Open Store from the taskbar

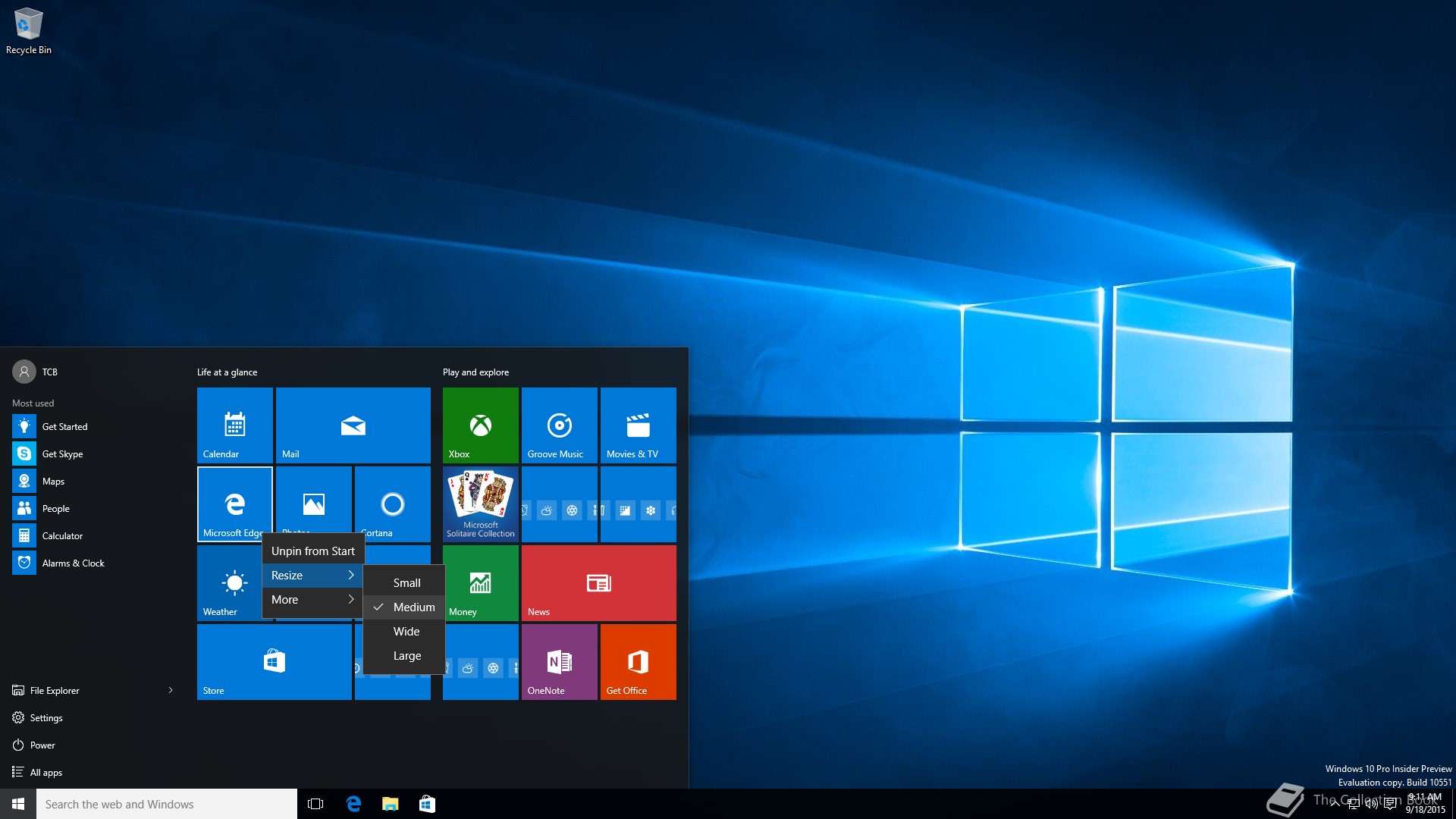427,804
